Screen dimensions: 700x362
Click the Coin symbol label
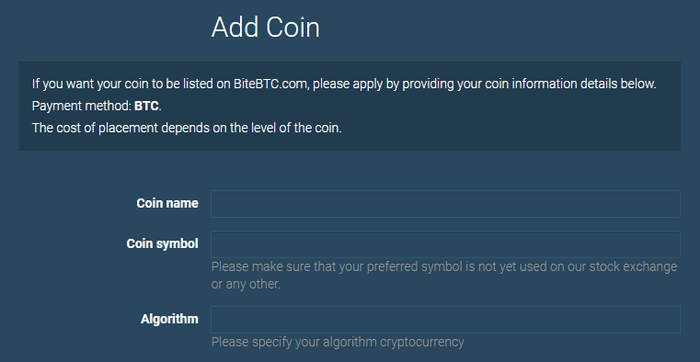point(162,244)
